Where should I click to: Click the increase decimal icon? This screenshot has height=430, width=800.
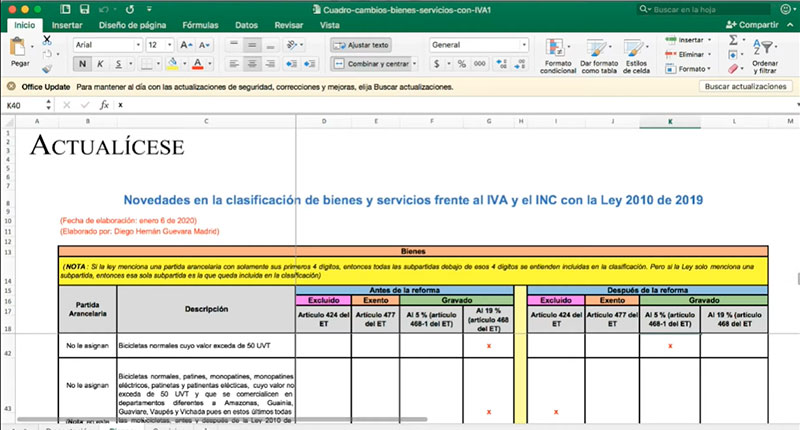pos(502,64)
